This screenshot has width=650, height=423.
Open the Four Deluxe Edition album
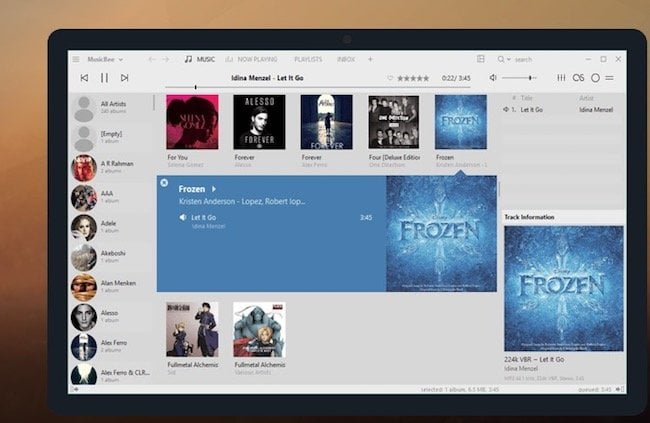click(394, 122)
